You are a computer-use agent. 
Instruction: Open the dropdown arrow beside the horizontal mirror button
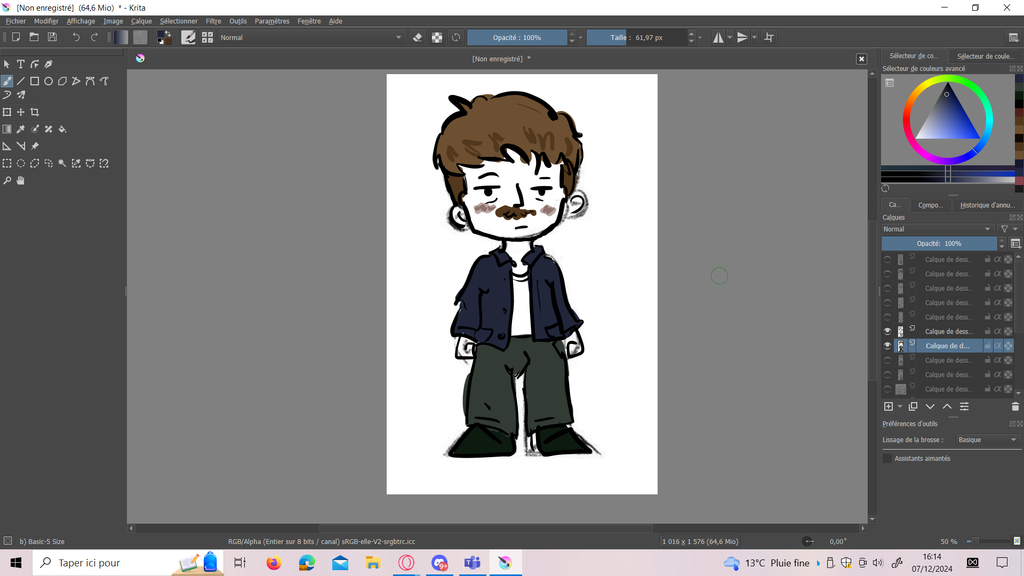(729, 37)
